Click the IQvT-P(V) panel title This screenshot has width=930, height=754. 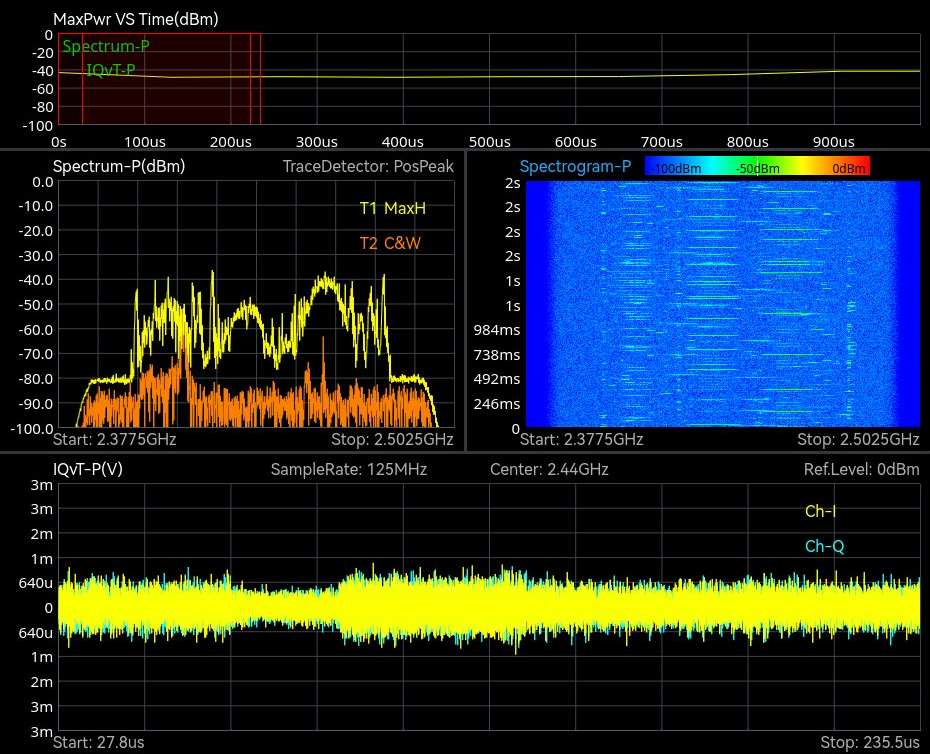pyautogui.click(x=88, y=469)
